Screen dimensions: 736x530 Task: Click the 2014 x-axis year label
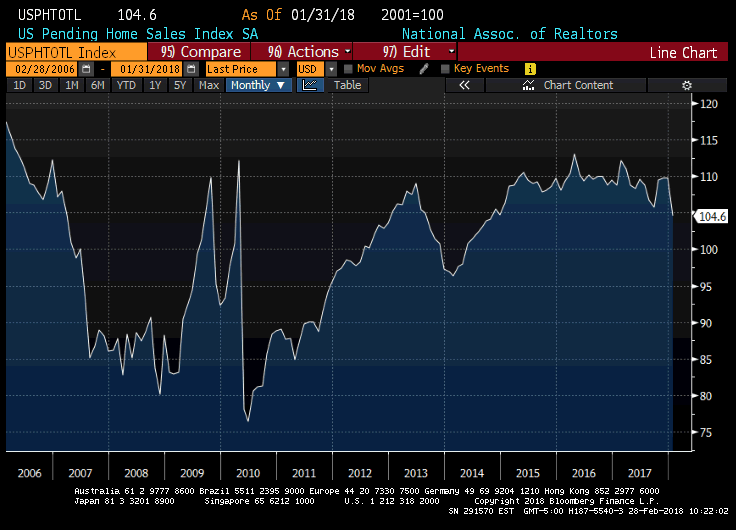click(x=472, y=473)
